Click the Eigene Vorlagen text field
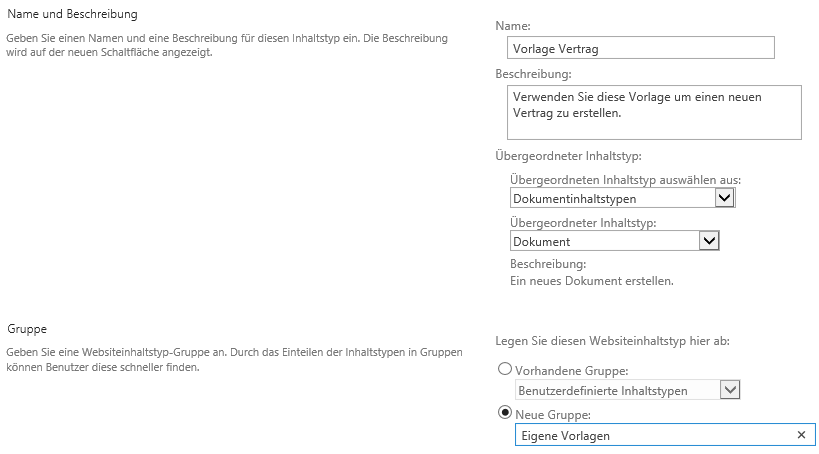Image resolution: width=819 pixels, height=454 pixels. (650, 435)
